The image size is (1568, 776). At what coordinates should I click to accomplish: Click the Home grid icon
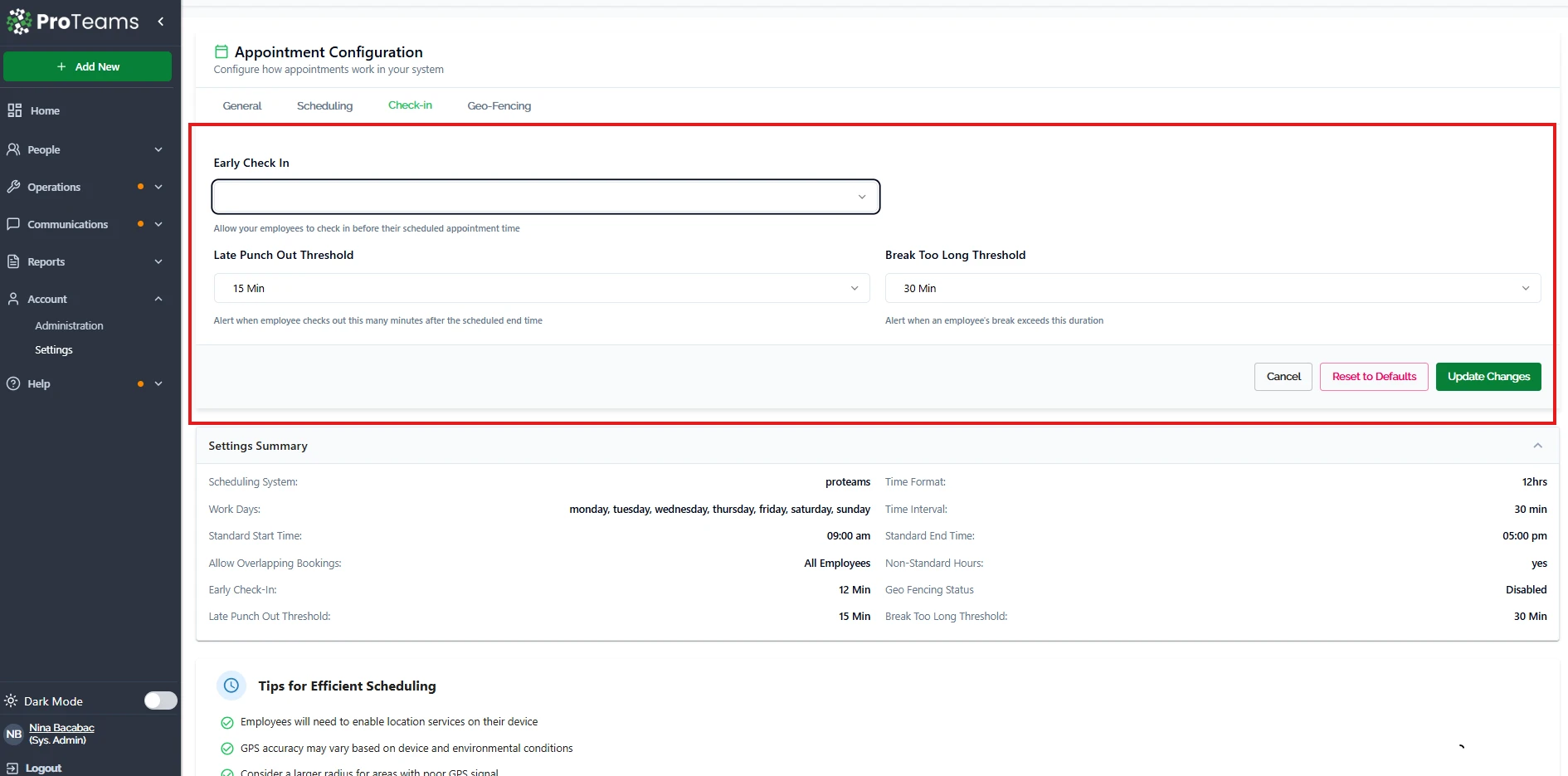click(x=14, y=110)
